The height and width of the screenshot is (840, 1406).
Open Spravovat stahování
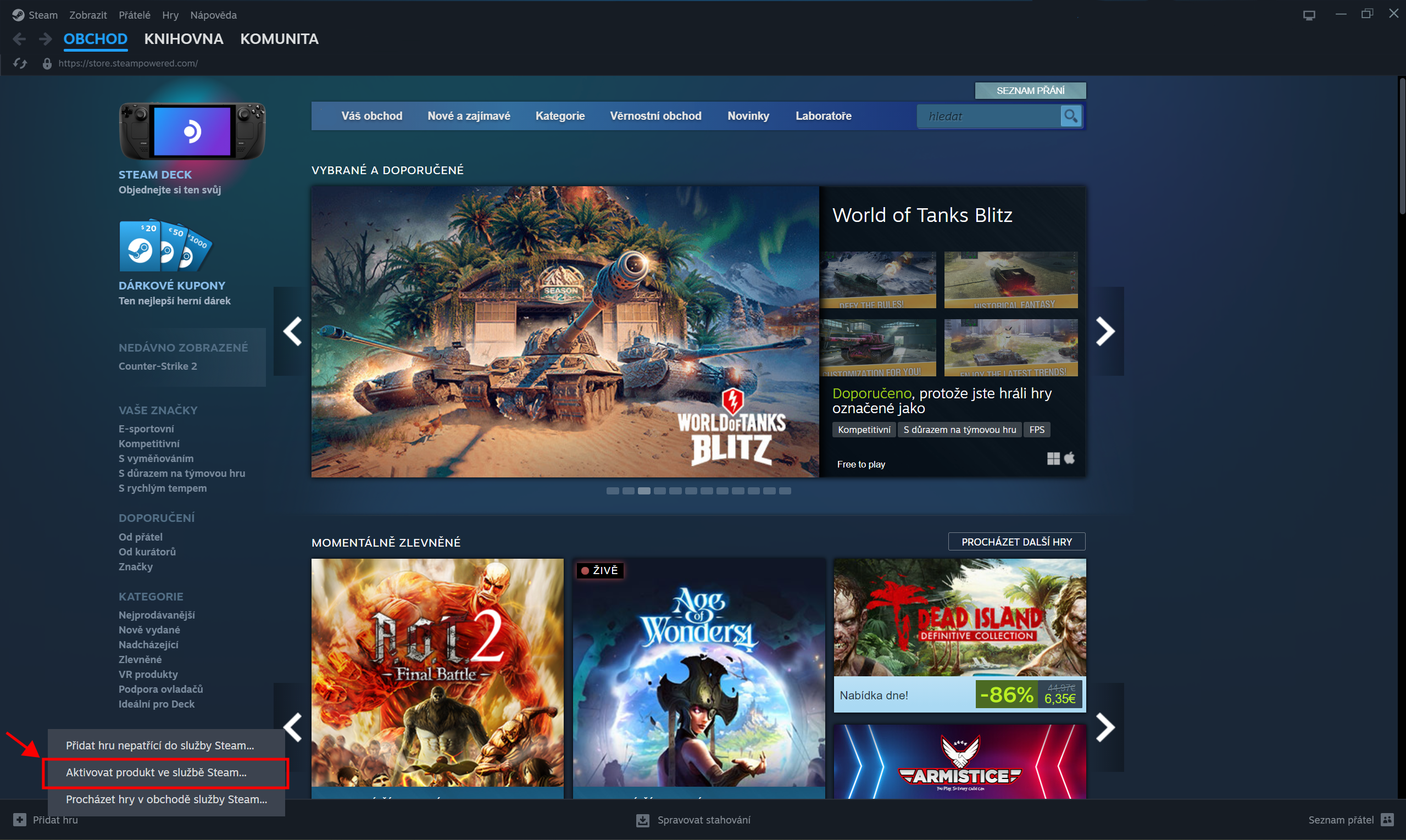pos(693,820)
